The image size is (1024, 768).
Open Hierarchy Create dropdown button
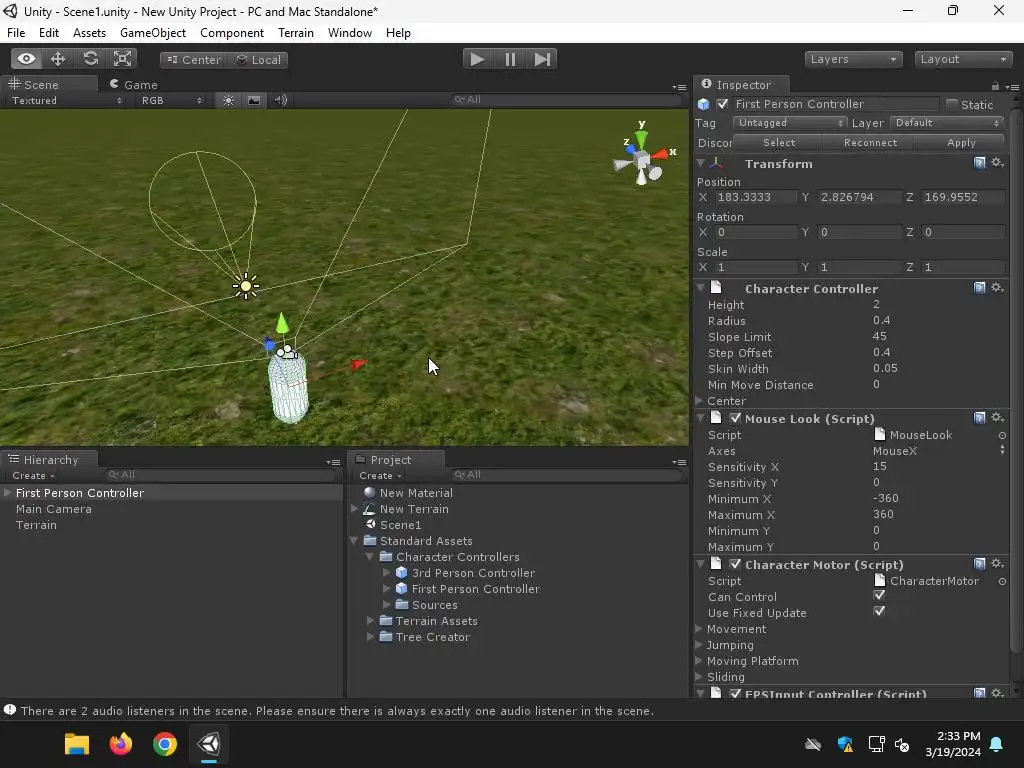coord(33,475)
